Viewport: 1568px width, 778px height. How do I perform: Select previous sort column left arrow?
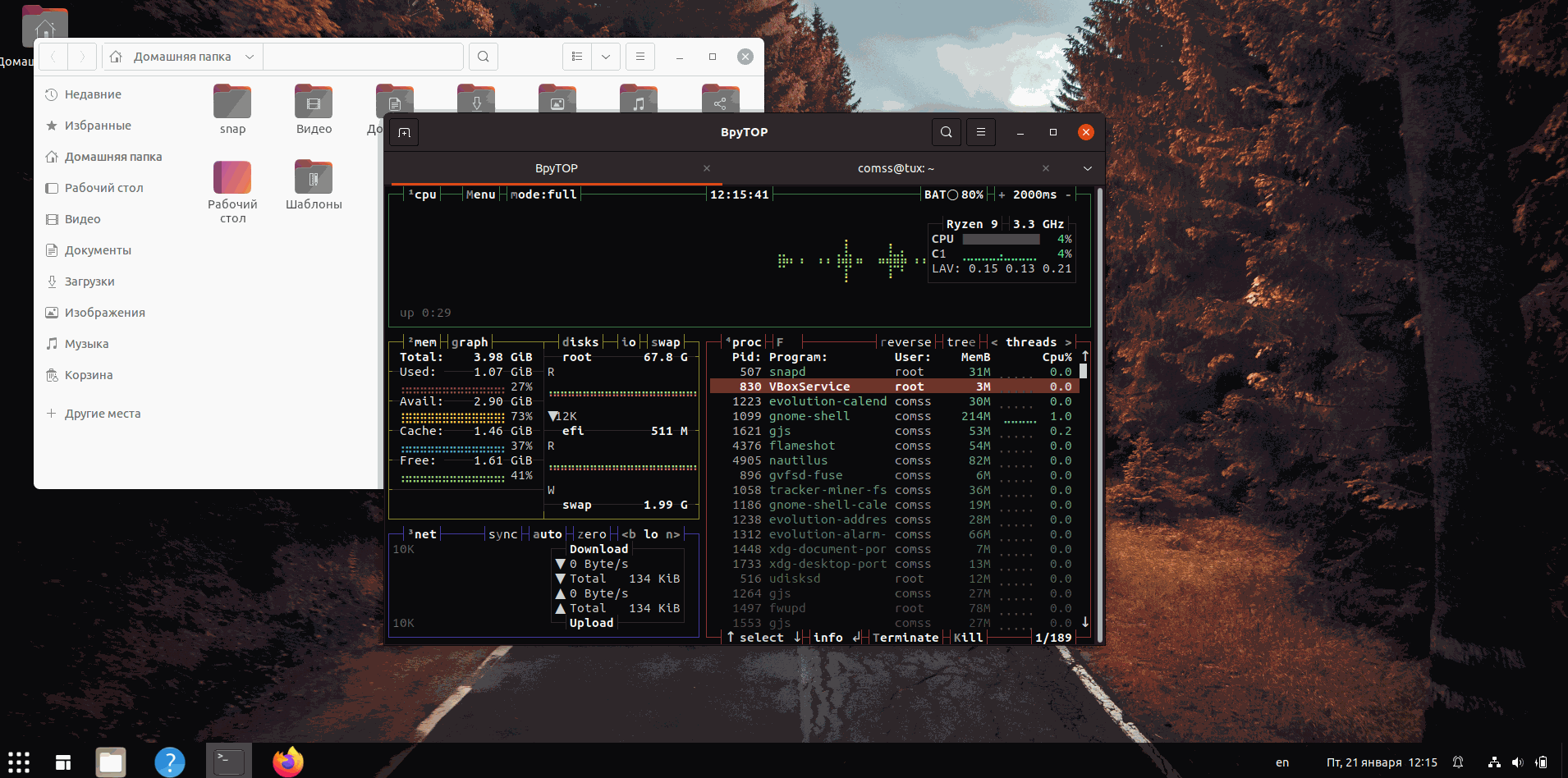(x=994, y=342)
